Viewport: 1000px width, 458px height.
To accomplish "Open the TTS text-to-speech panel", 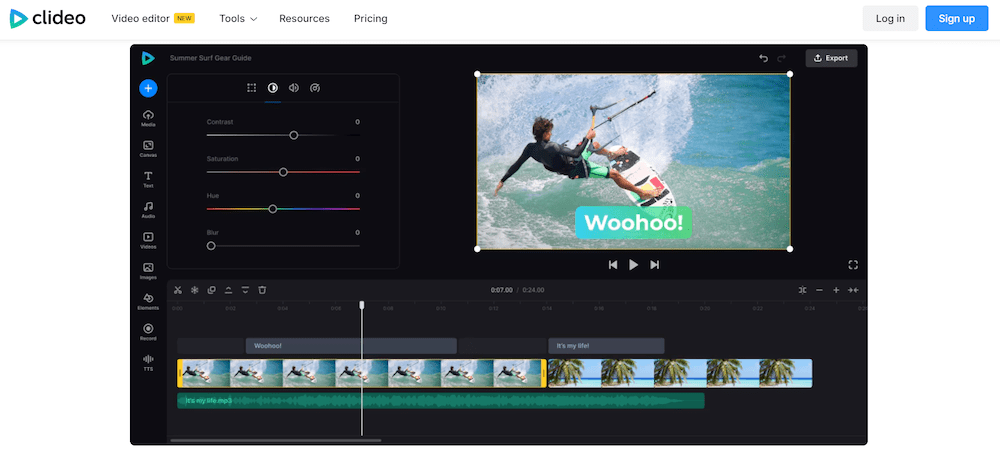I will pos(148,362).
